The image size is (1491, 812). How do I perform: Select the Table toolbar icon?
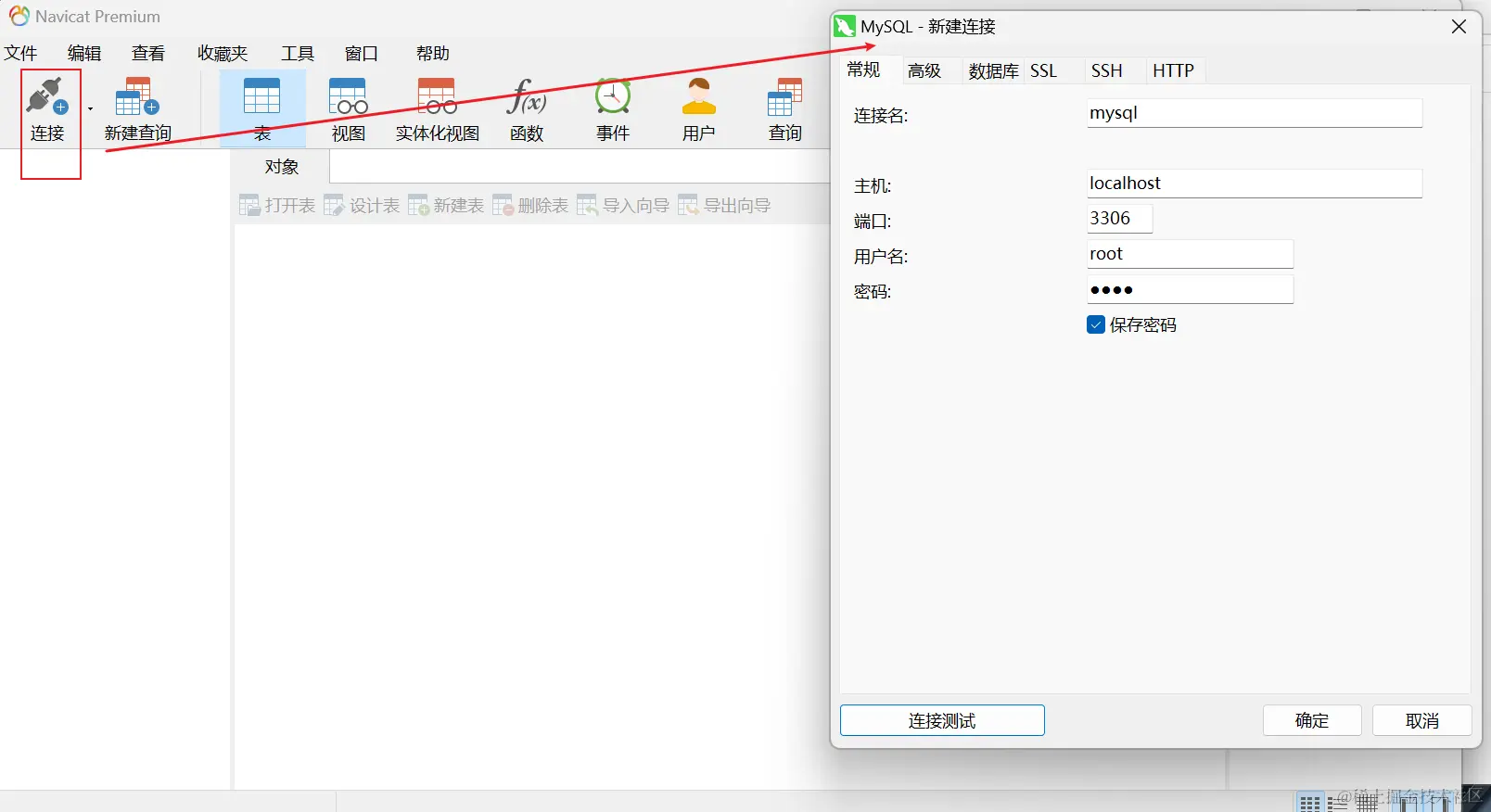tap(262, 109)
